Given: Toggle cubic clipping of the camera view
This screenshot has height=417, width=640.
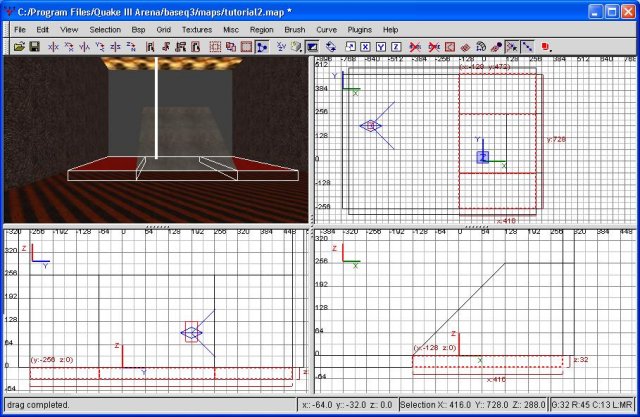Looking at the screenshot, I should click(312, 47).
